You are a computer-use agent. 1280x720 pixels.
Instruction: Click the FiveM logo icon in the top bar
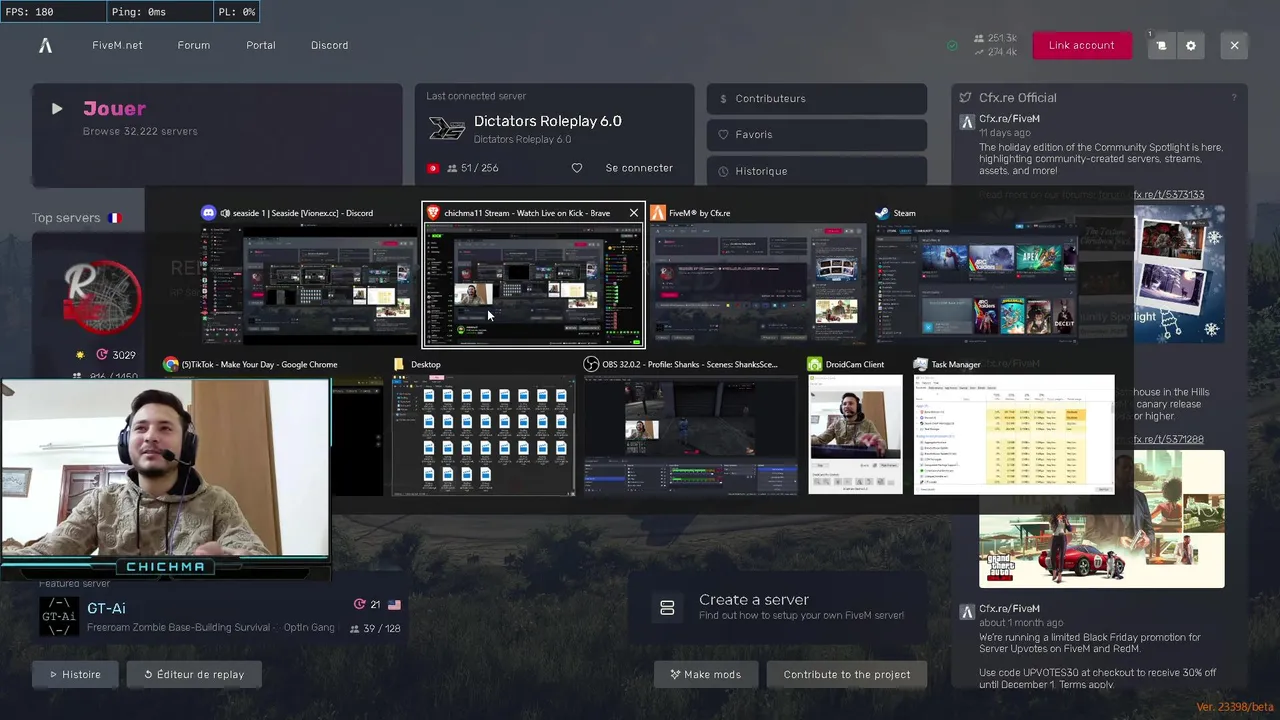(45, 45)
